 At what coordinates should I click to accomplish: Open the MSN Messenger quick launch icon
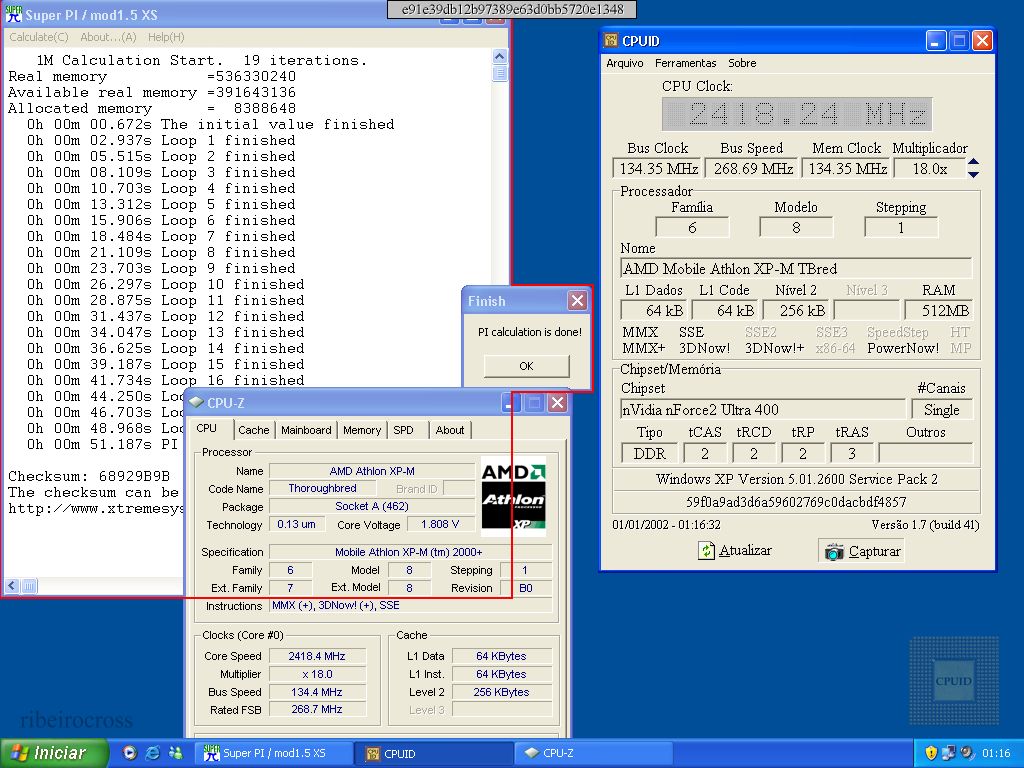pyautogui.click(x=175, y=753)
